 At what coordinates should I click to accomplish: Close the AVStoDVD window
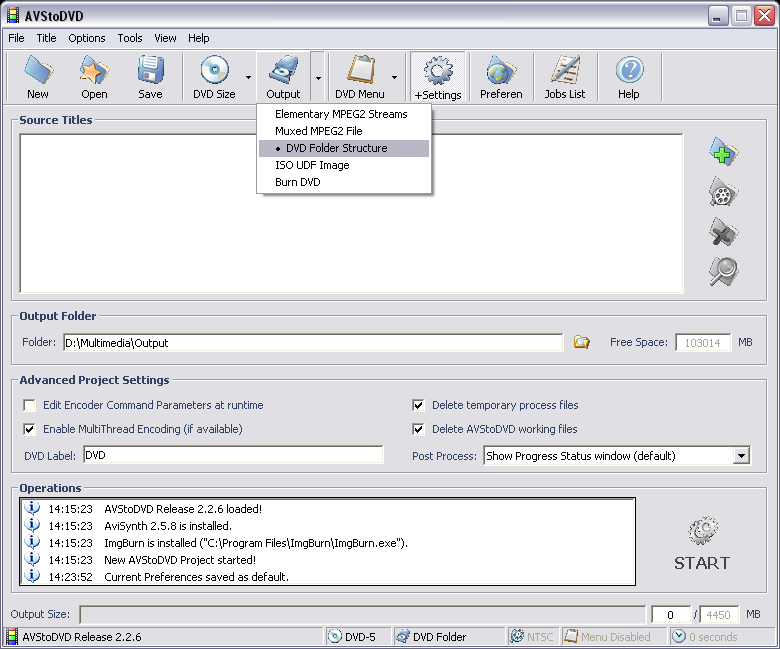click(x=764, y=16)
